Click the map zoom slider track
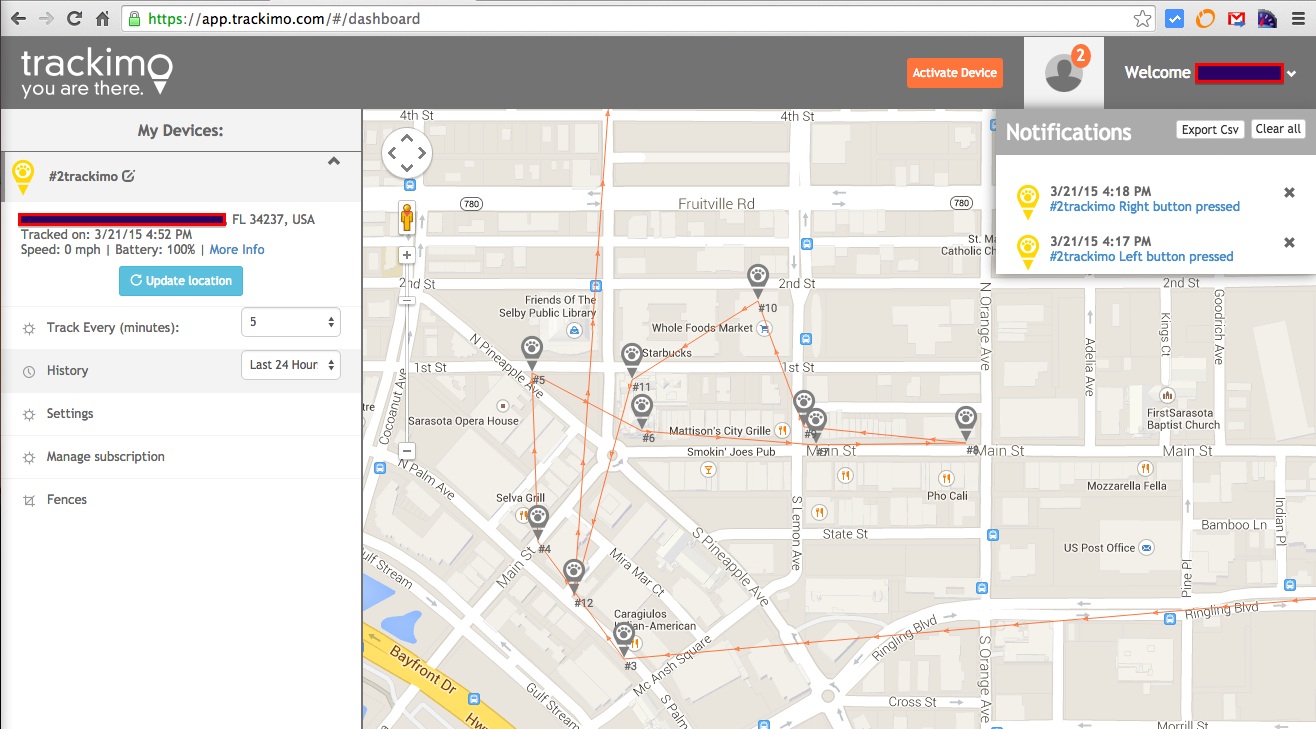Image resolution: width=1316 pixels, height=729 pixels. 407,352
